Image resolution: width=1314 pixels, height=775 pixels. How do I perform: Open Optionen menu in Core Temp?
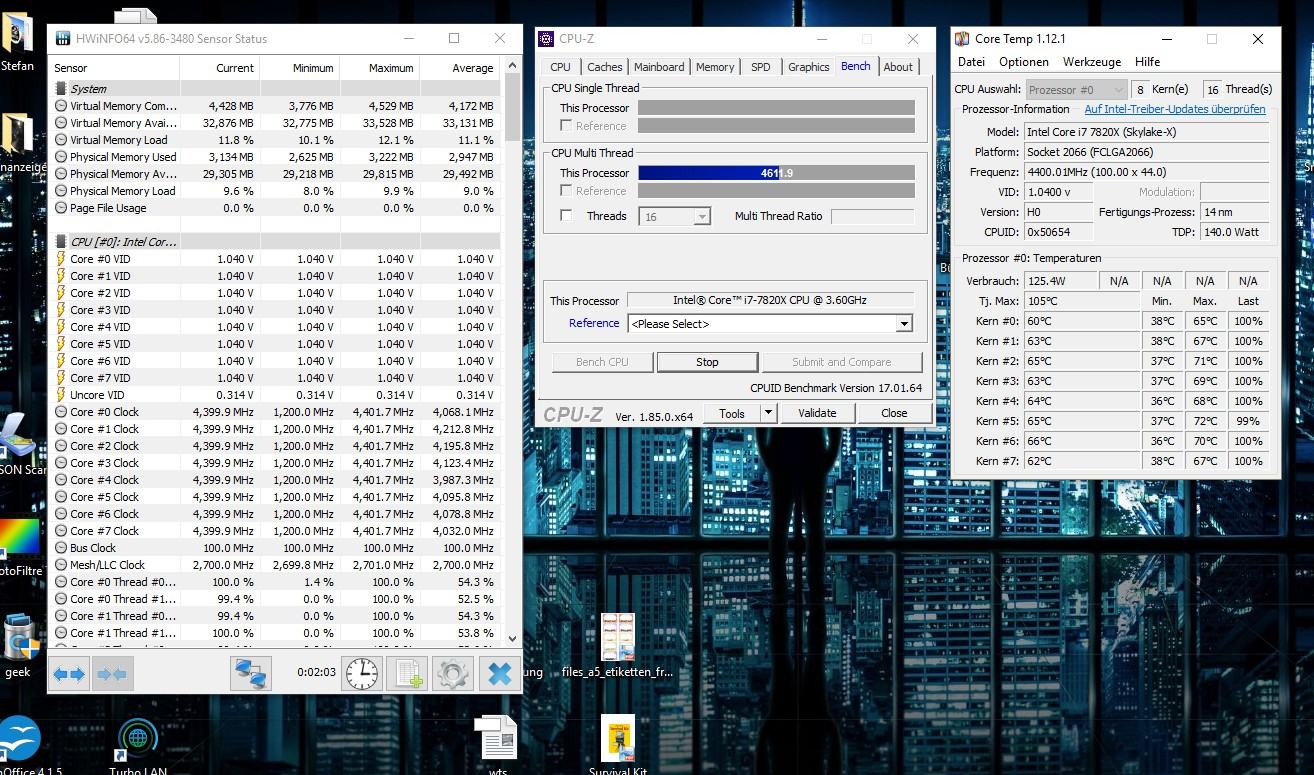(x=1024, y=62)
